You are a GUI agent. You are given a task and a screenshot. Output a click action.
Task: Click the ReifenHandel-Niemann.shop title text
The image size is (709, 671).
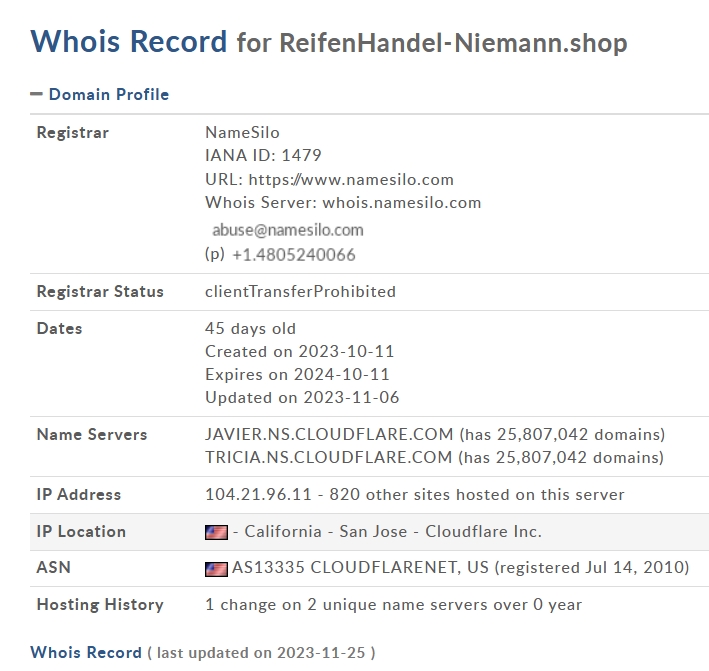point(453,43)
